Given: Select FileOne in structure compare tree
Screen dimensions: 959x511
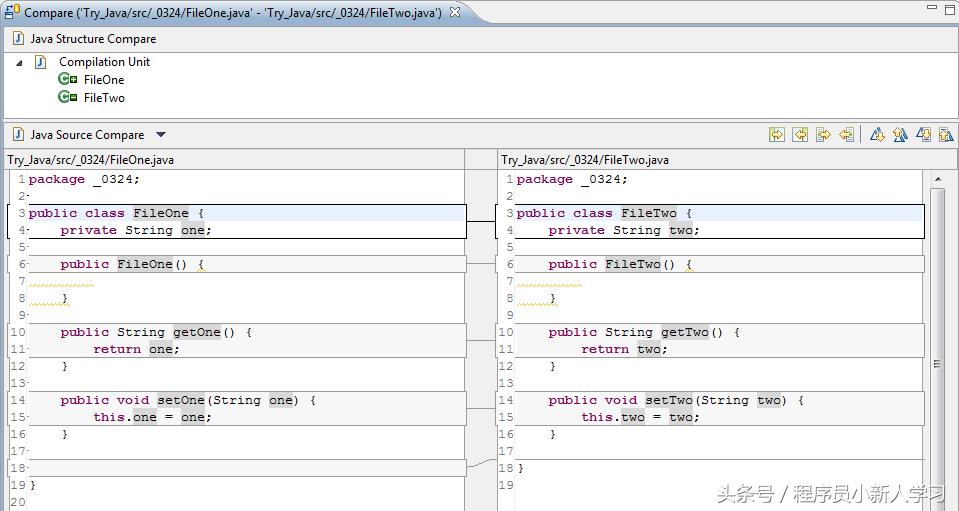Looking at the screenshot, I should 104,79.
